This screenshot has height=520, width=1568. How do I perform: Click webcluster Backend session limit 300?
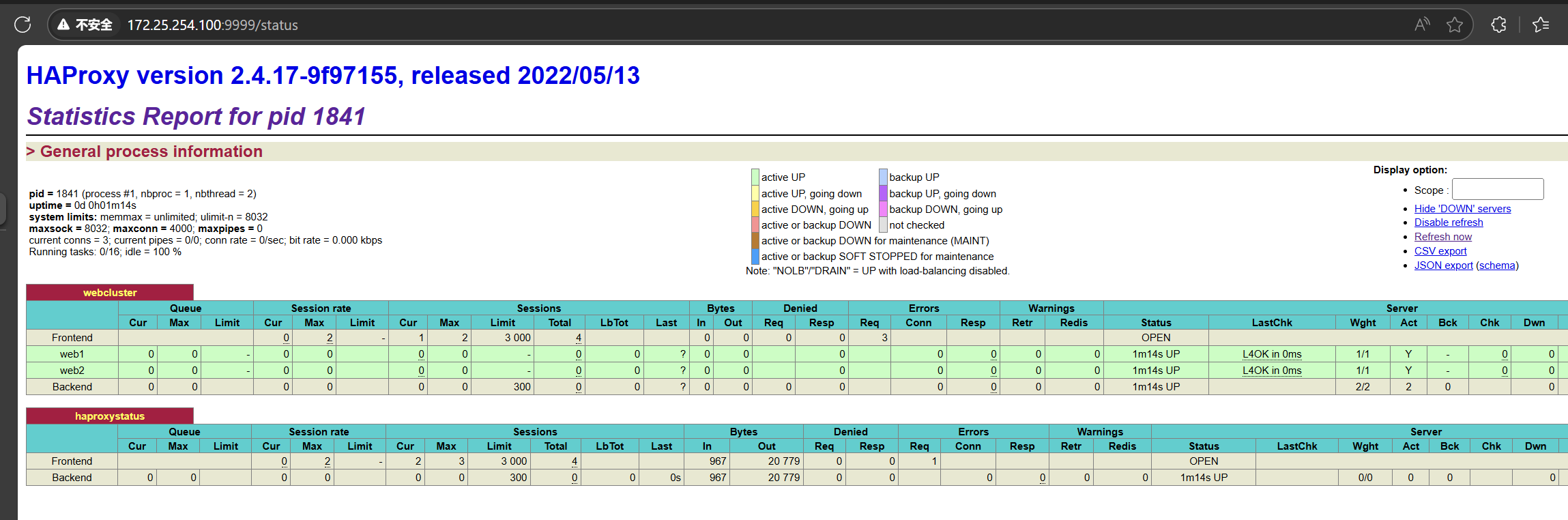(x=522, y=386)
